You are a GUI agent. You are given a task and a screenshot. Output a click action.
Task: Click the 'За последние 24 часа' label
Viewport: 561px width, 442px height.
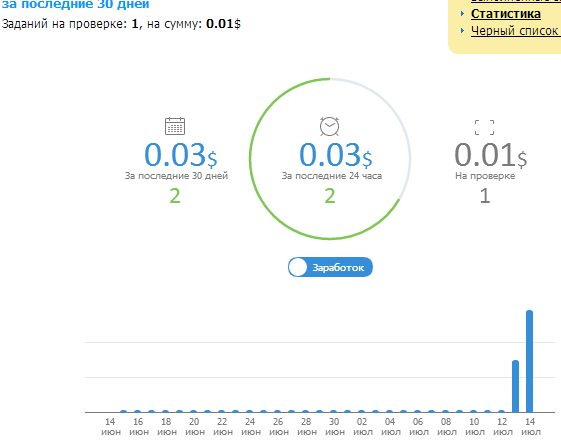(x=332, y=176)
